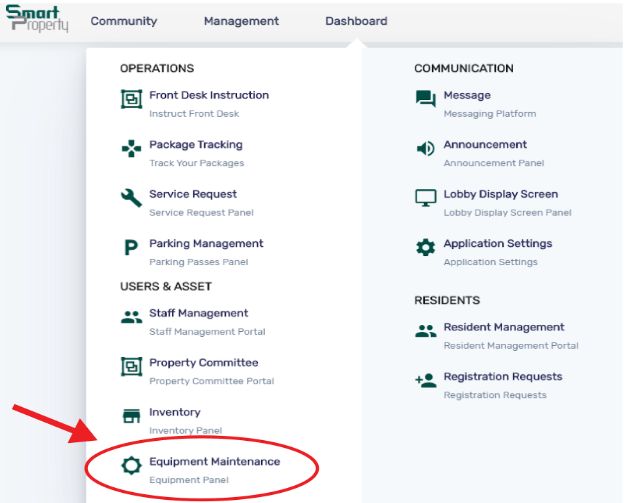Click the Staff Management people icon
The width and height of the screenshot is (625, 503).
tap(131, 317)
